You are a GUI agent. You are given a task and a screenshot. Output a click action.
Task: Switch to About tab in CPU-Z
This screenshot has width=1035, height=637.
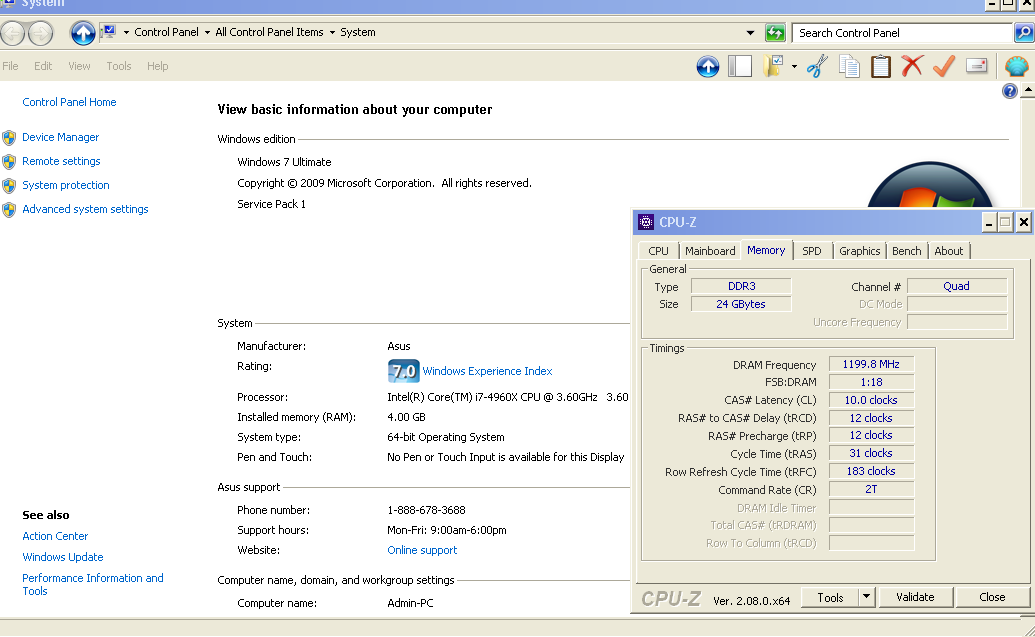tap(949, 251)
